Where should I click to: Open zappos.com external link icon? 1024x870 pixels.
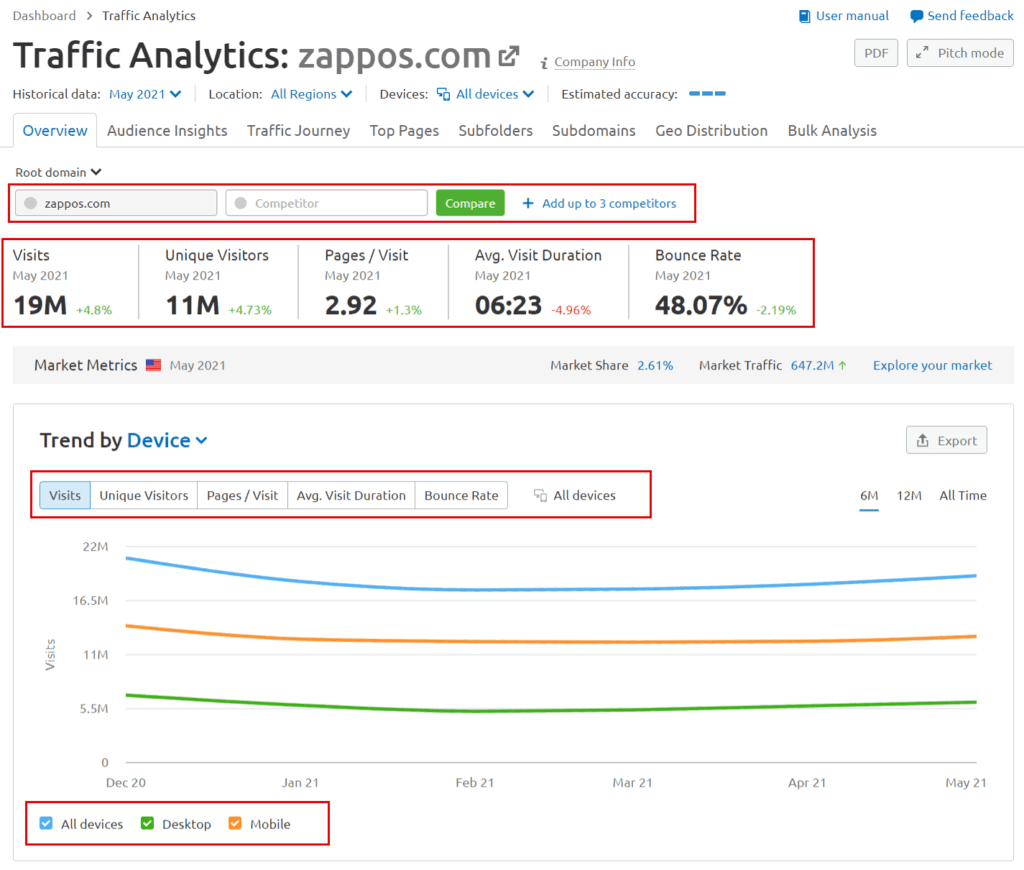click(x=509, y=56)
